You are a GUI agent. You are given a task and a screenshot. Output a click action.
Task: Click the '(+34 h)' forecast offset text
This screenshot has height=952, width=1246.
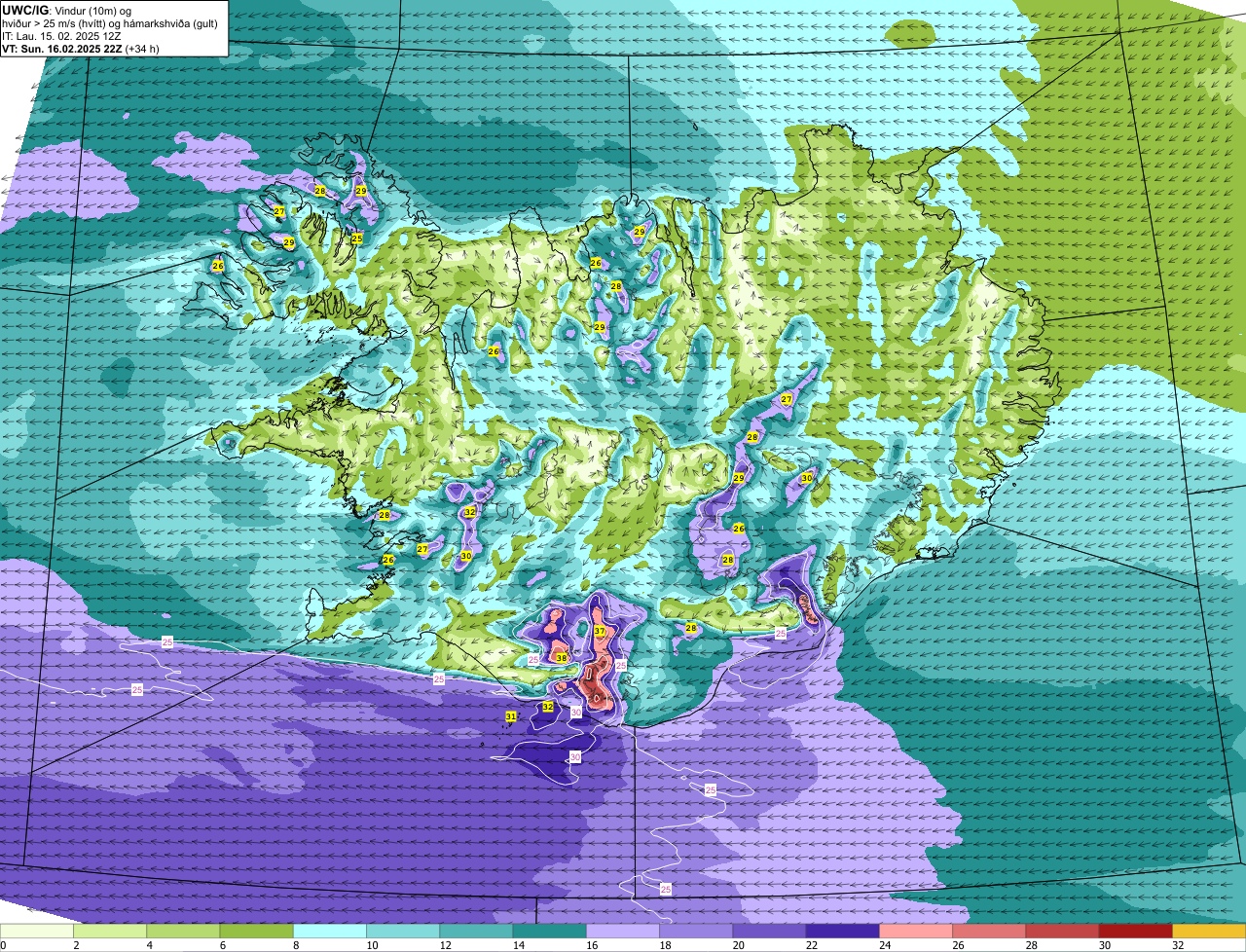tap(142, 48)
